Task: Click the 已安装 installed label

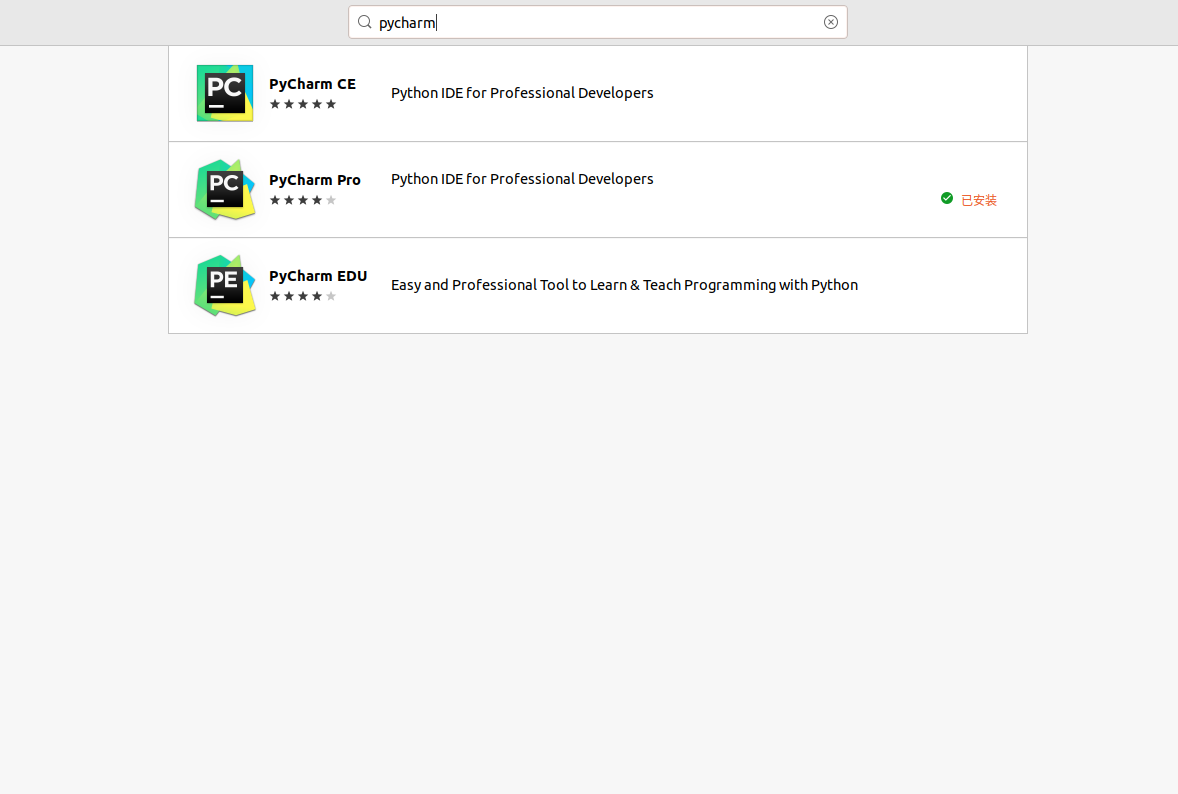Action: pyautogui.click(x=979, y=201)
